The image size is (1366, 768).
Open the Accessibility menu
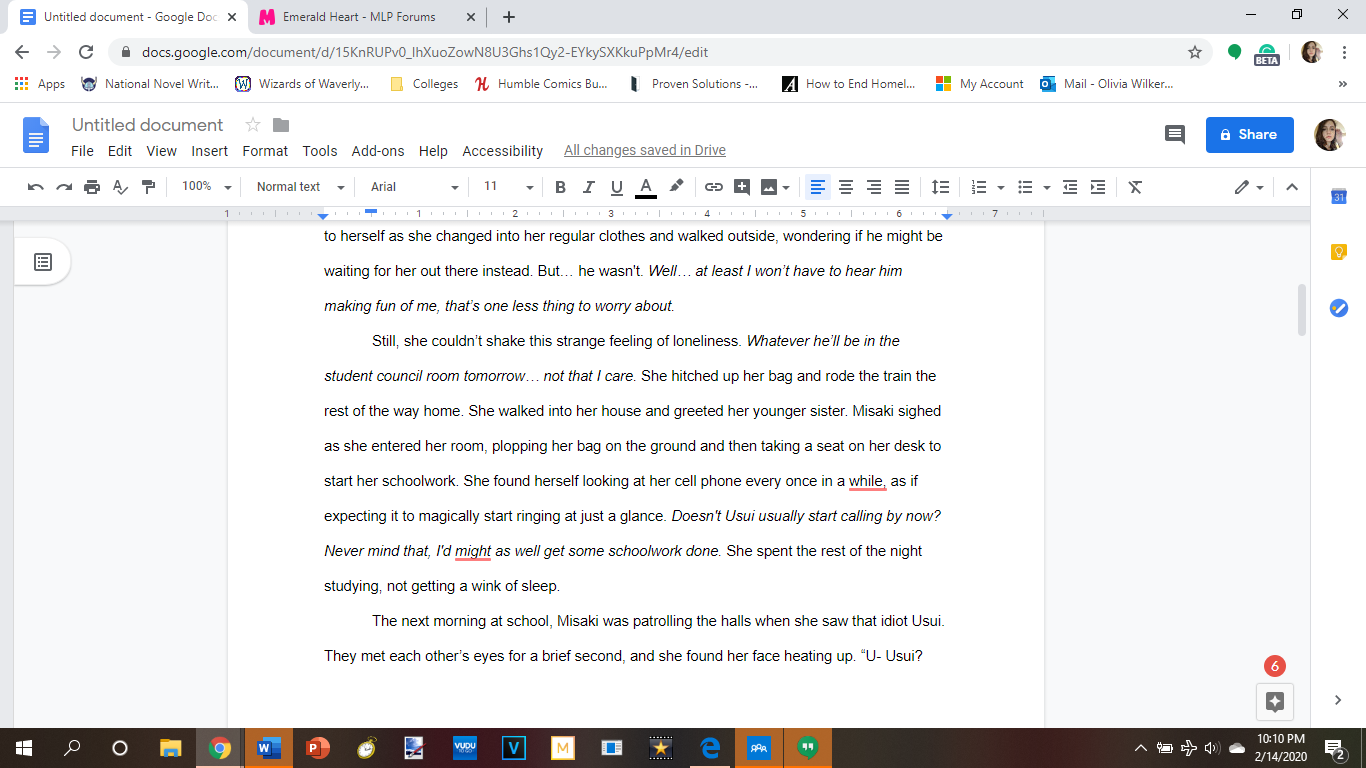[x=502, y=151]
